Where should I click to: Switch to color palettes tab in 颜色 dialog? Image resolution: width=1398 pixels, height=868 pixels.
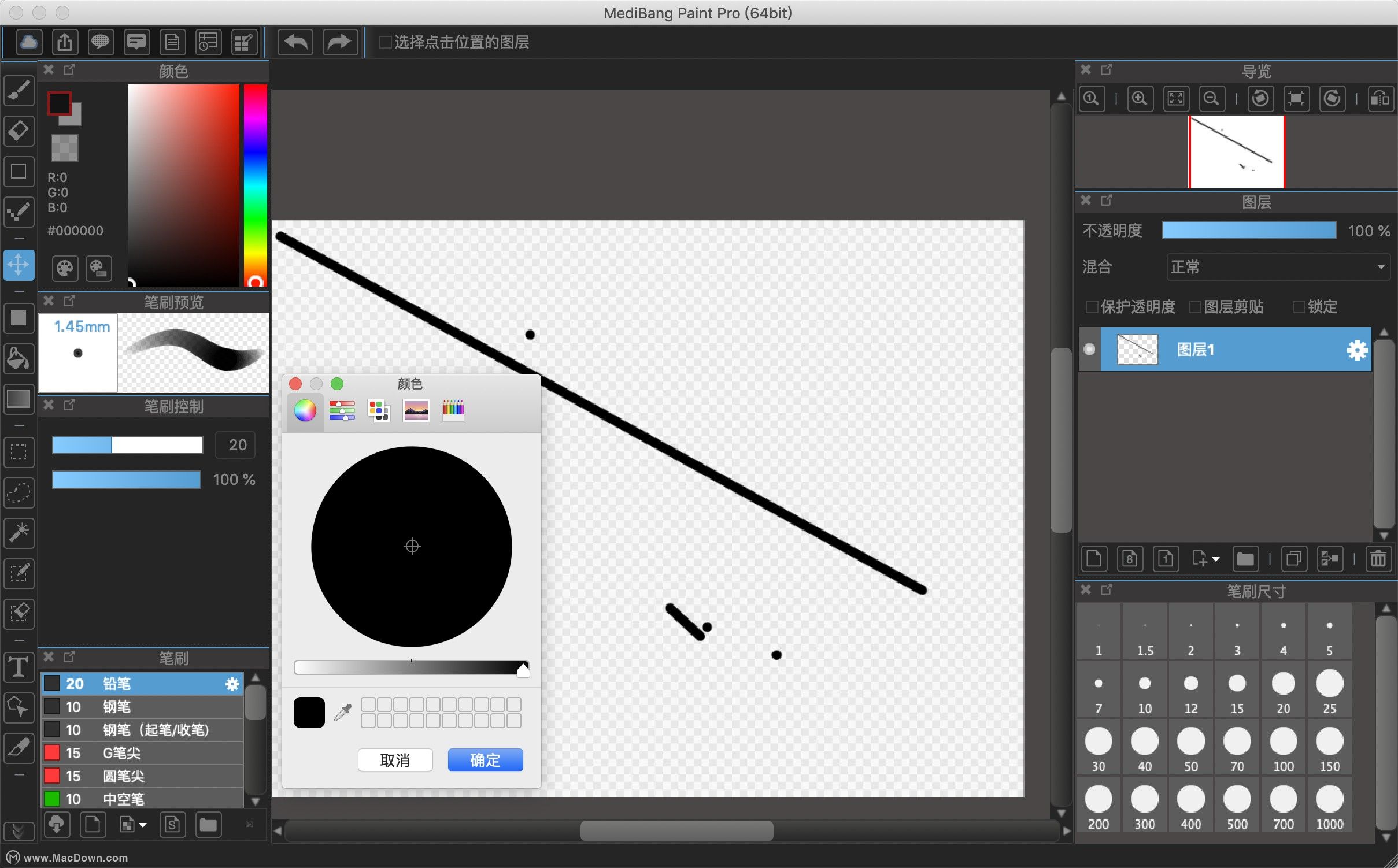pos(379,411)
